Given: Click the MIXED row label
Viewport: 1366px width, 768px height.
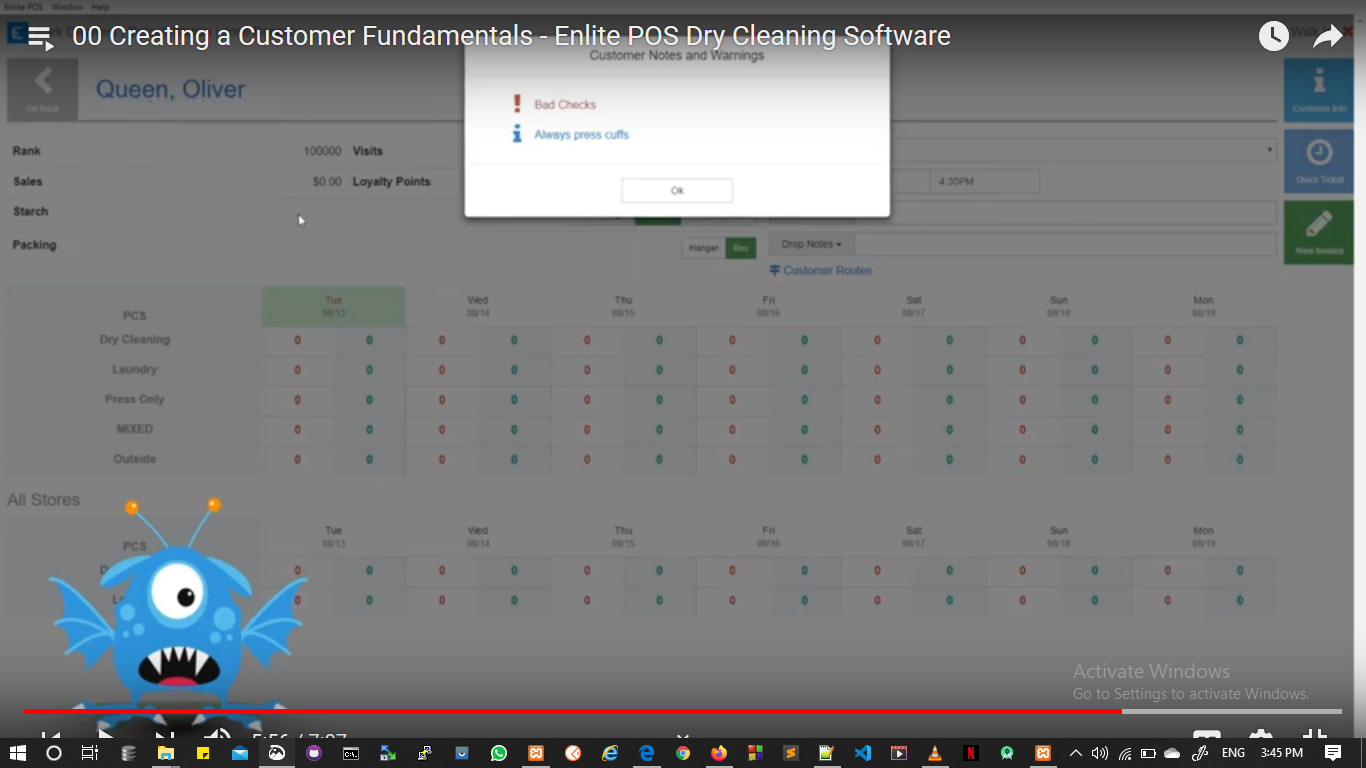Looking at the screenshot, I should [x=135, y=429].
